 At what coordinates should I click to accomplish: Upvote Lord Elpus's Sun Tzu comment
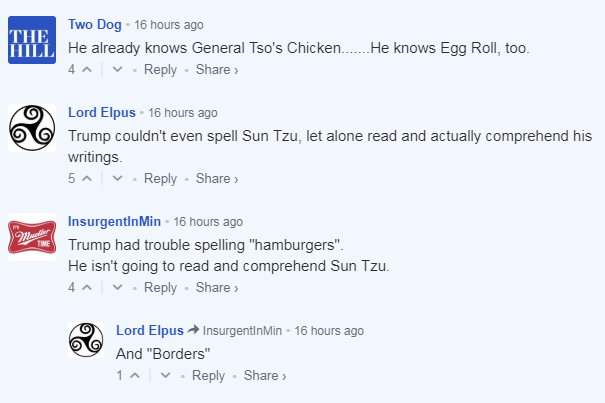[86, 179]
